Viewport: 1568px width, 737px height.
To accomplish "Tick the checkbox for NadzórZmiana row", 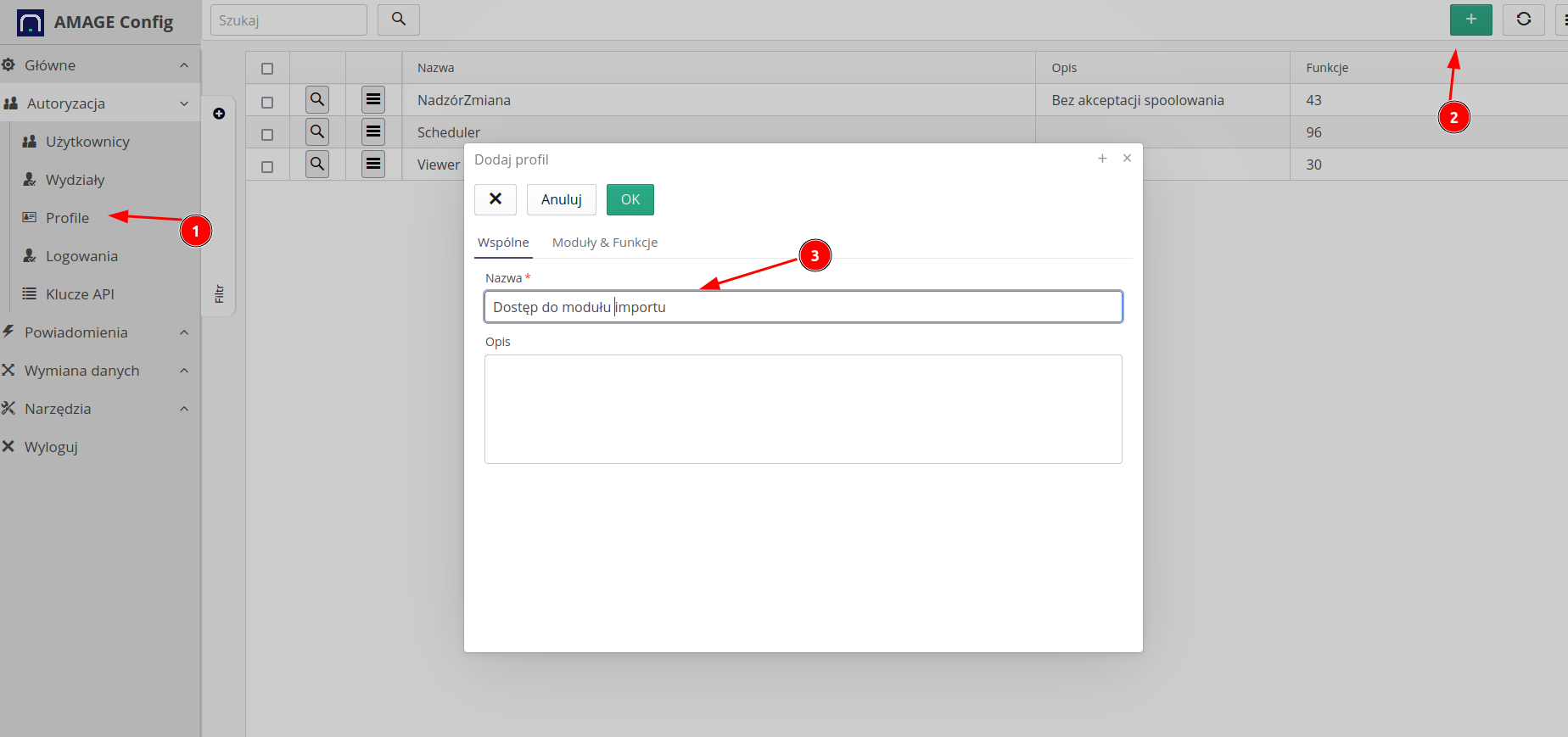I will tap(267, 103).
